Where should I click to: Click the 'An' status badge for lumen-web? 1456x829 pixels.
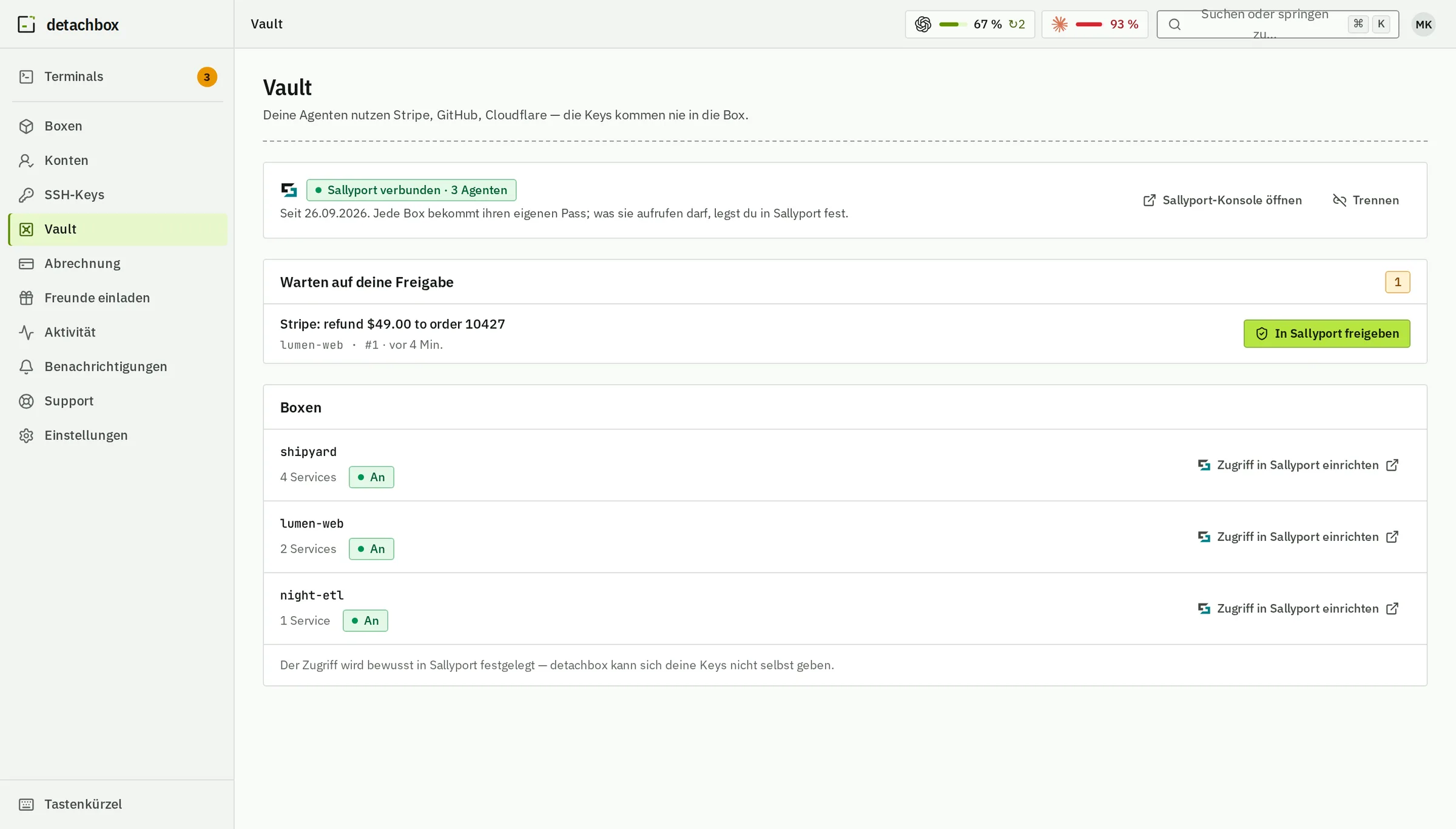(371, 549)
